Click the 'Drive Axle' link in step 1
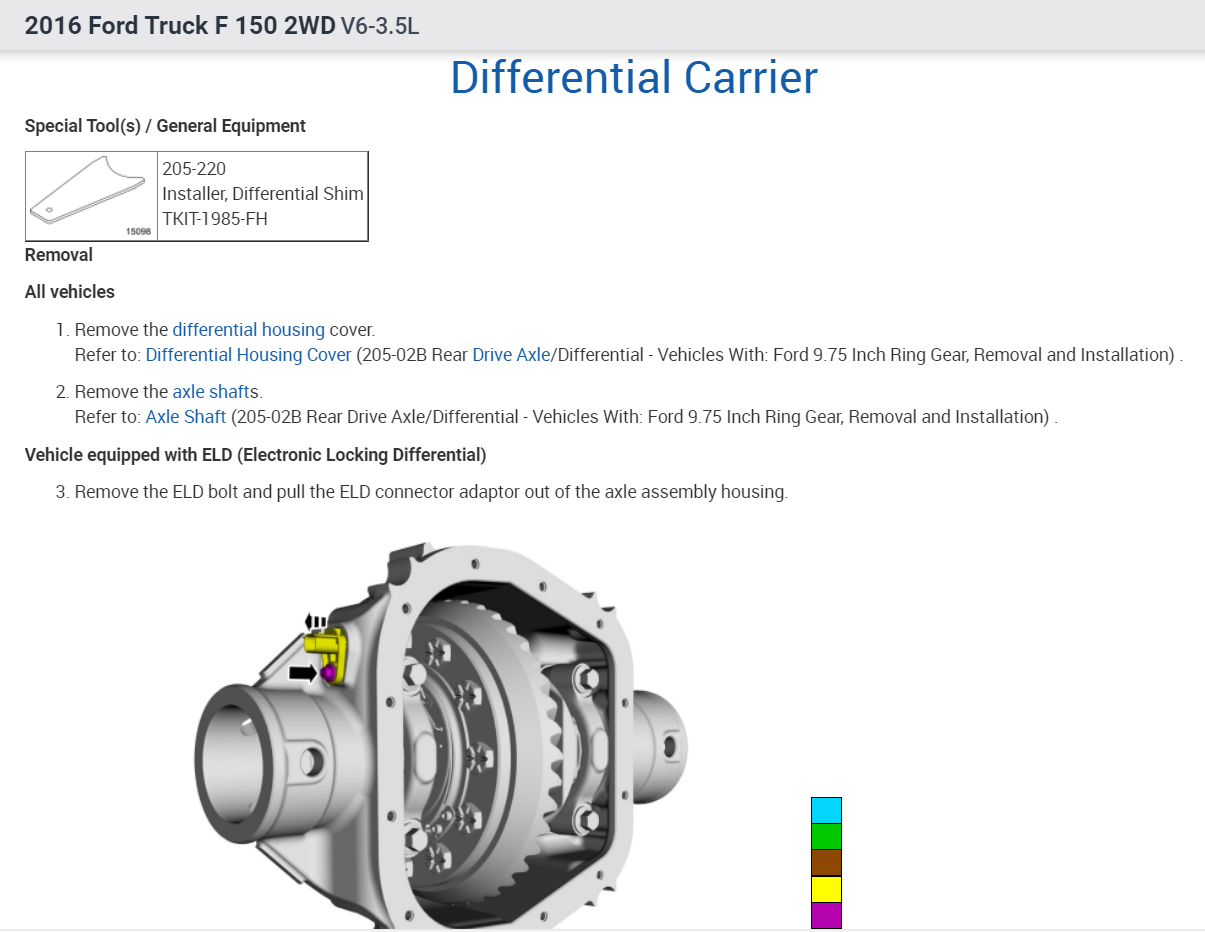1205x932 pixels. tap(511, 355)
